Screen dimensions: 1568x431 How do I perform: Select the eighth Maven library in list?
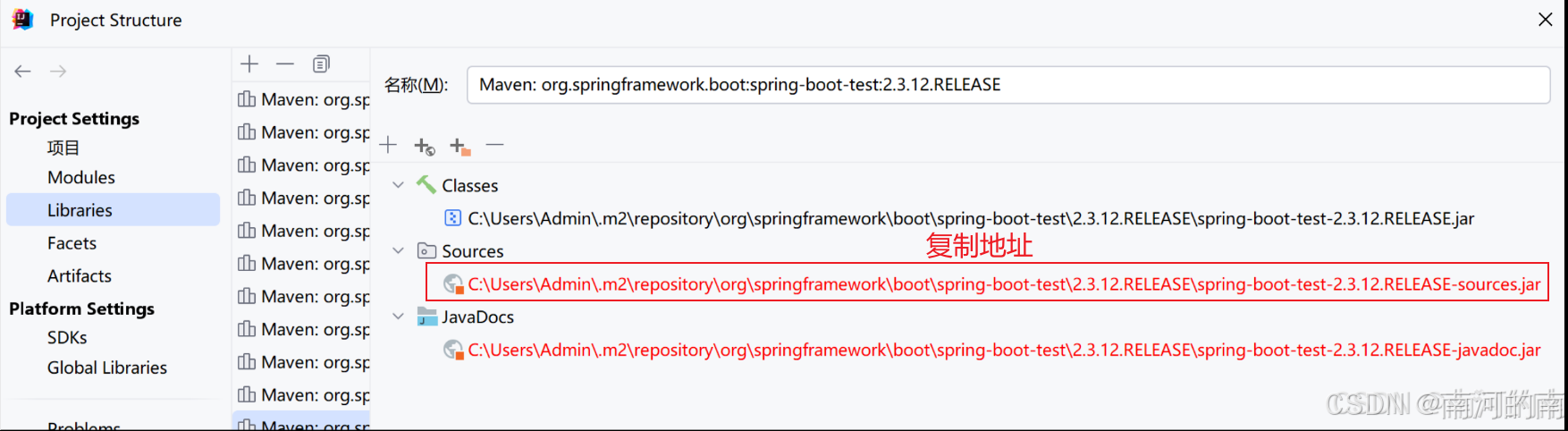[x=302, y=329]
